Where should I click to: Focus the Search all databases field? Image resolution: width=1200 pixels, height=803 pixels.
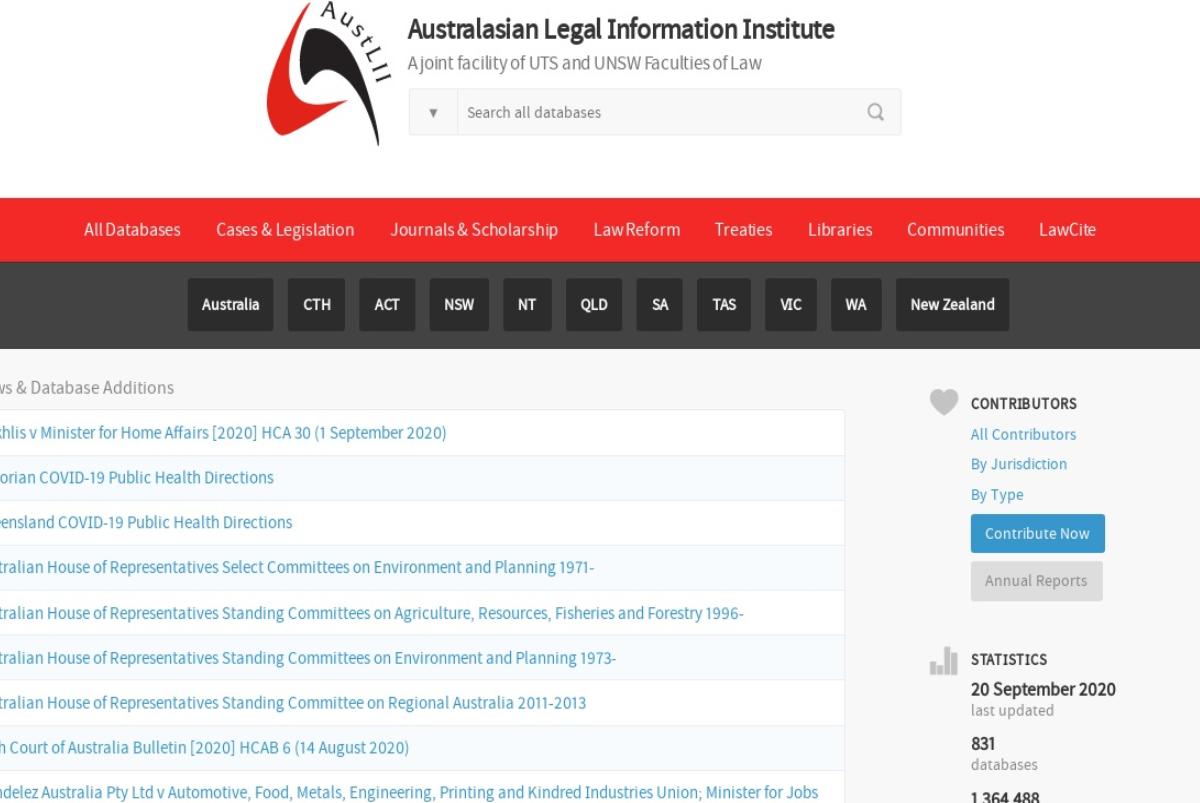tap(656, 112)
